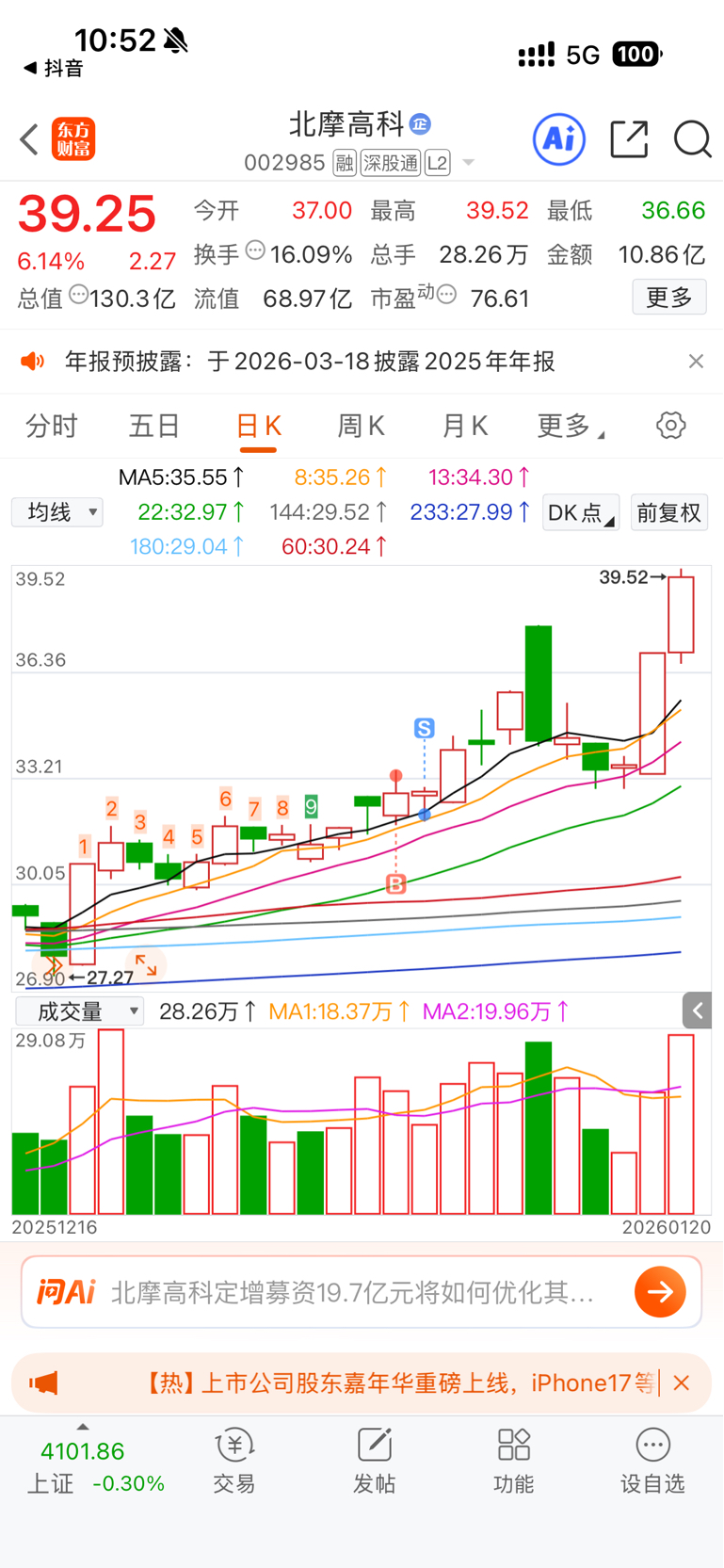The height and width of the screenshot is (1568, 724).
Task: Click the 更多 quote details button
Action: 669,298
